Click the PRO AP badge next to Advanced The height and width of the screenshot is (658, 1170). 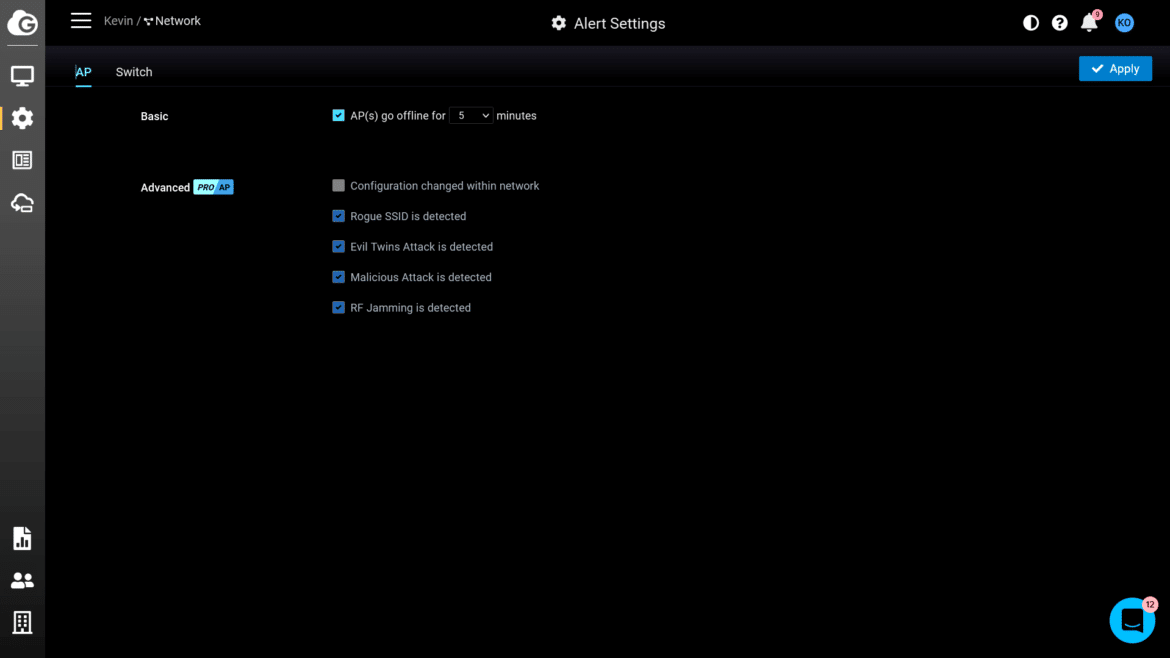(x=213, y=187)
